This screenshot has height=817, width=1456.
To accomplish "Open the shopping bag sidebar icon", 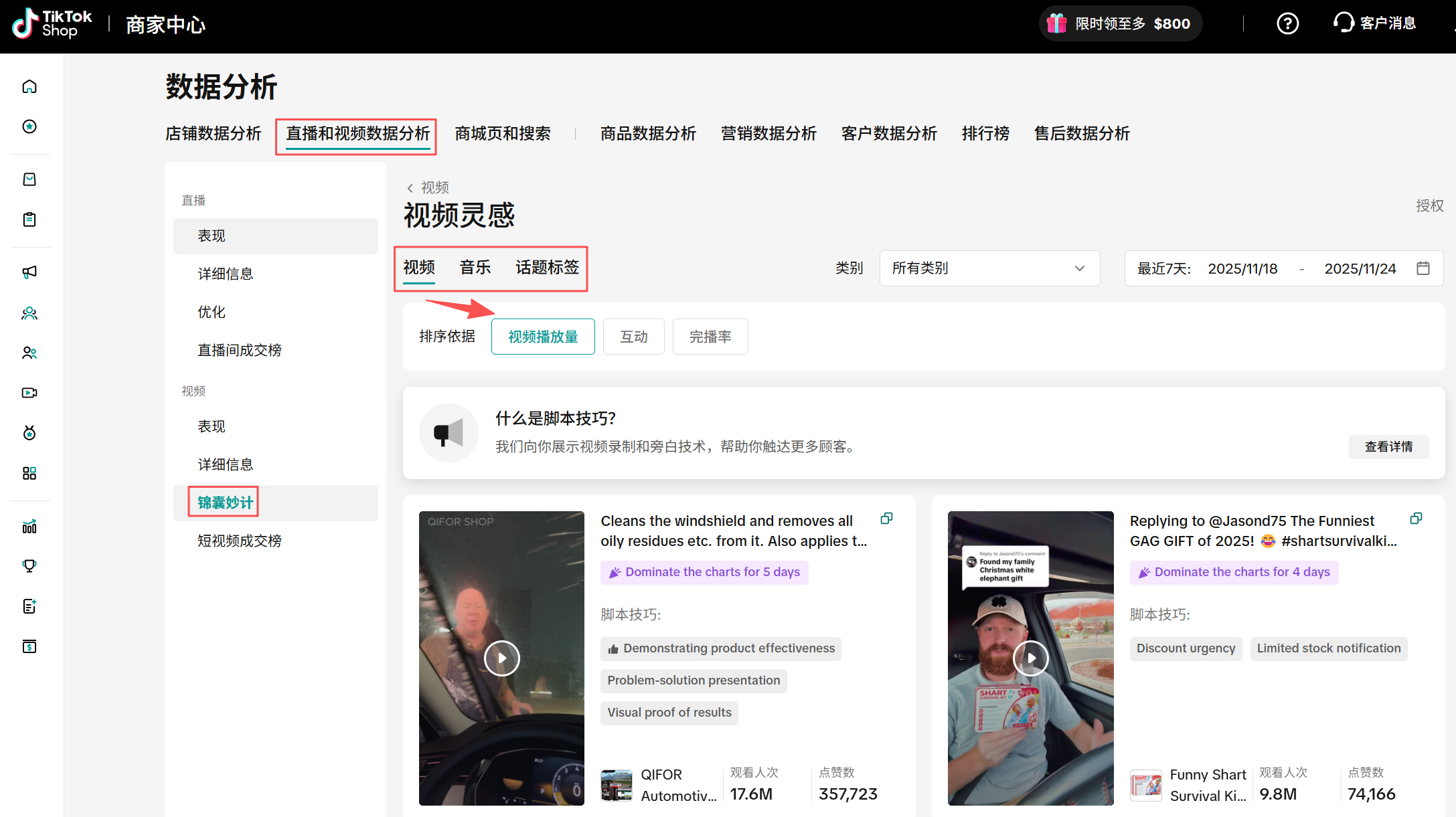I will coord(29,179).
